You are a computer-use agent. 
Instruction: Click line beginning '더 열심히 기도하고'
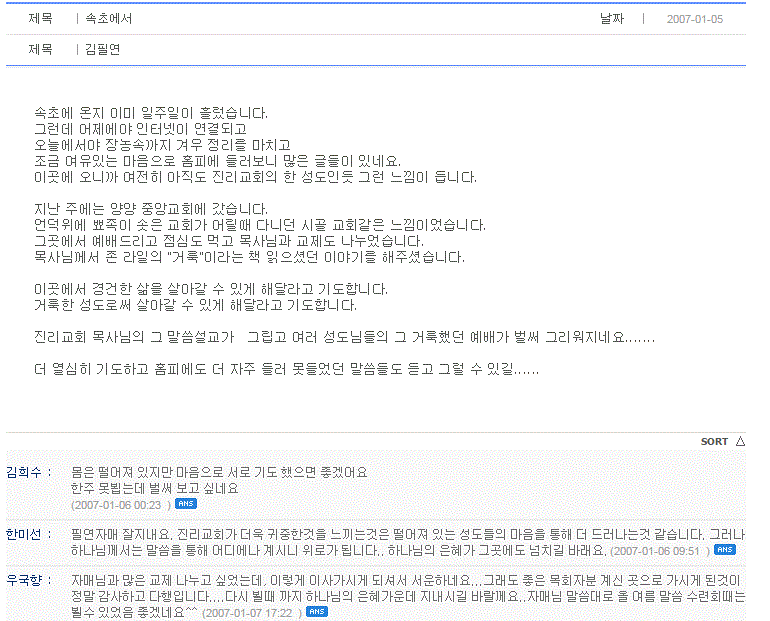pyautogui.click(x=286, y=369)
